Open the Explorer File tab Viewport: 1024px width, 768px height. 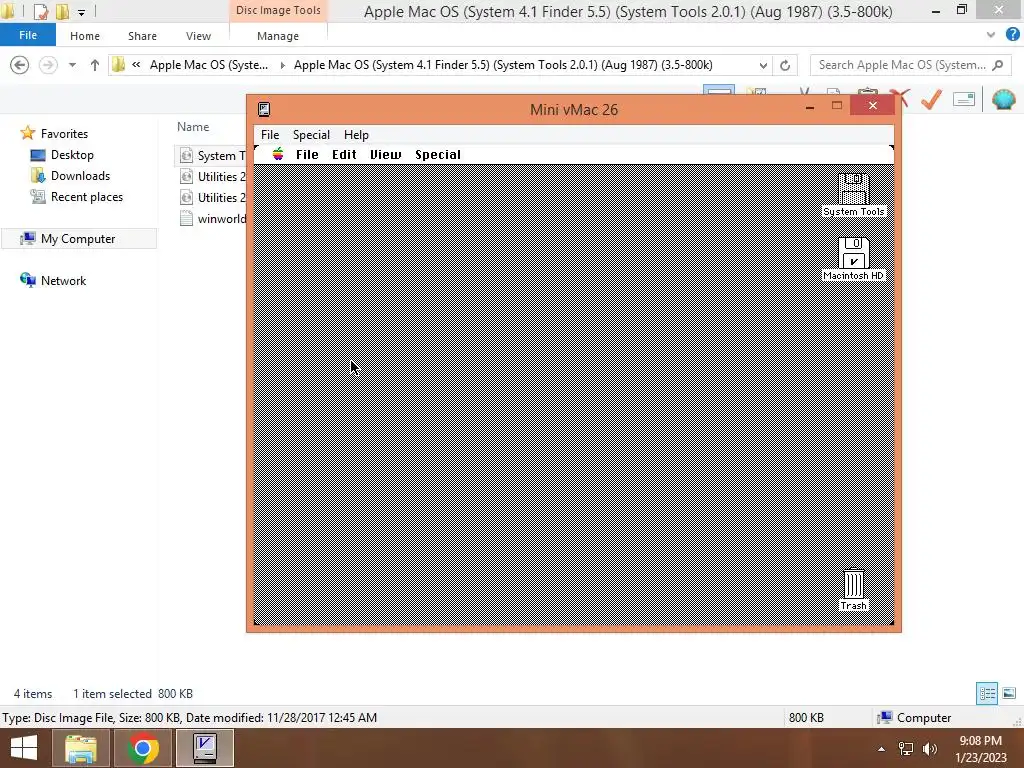(x=28, y=35)
